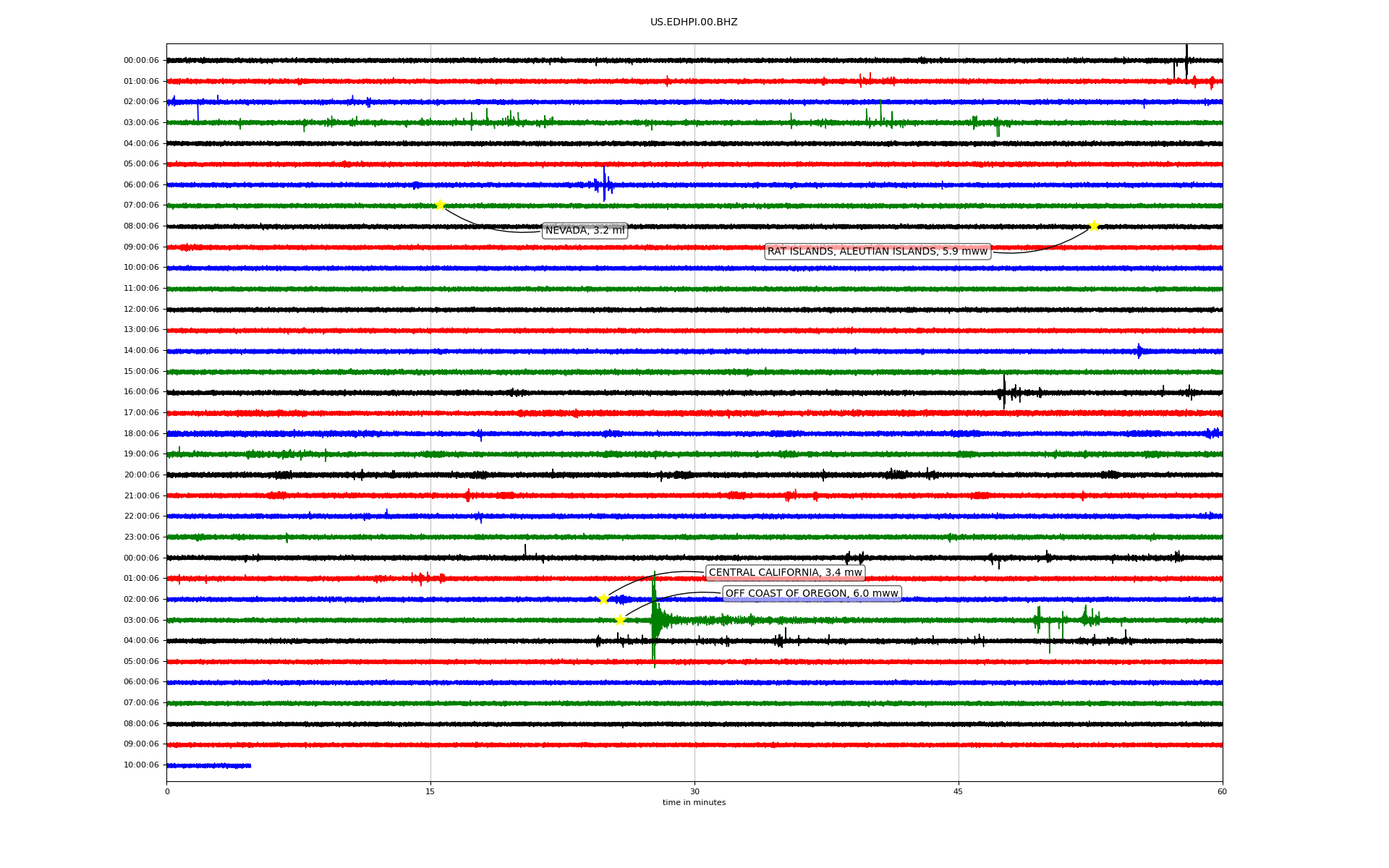Click the black spike on the 16:00:06 trace
1389x868 pixels.
1004,392
